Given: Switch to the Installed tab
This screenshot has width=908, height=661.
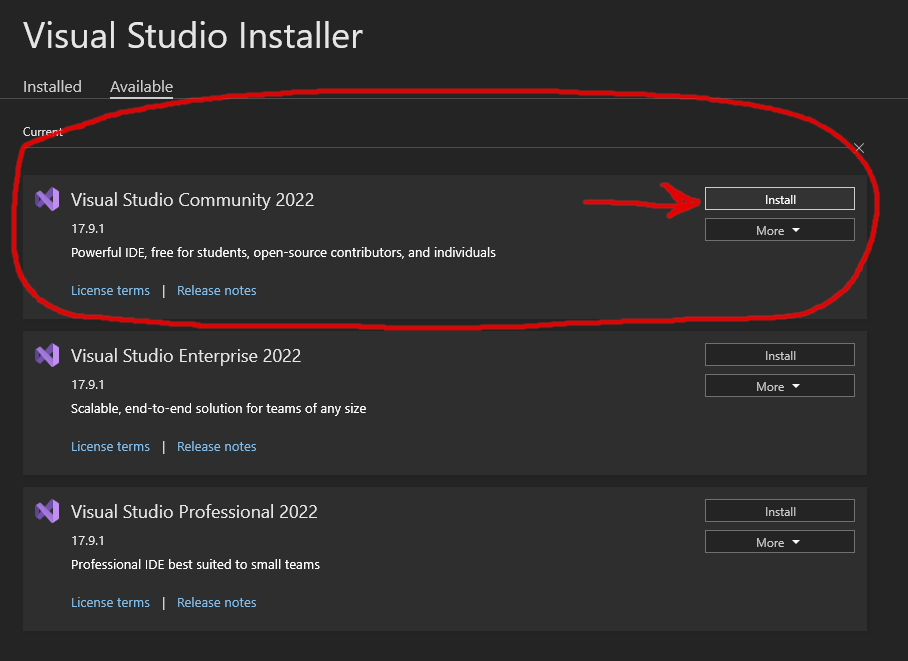Looking at the screenshot, I should pos(52,87).
